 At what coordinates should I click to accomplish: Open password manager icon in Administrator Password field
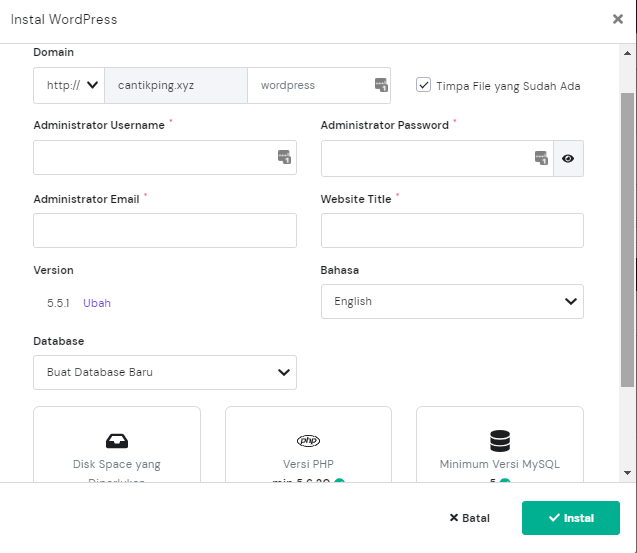point(541,158)
